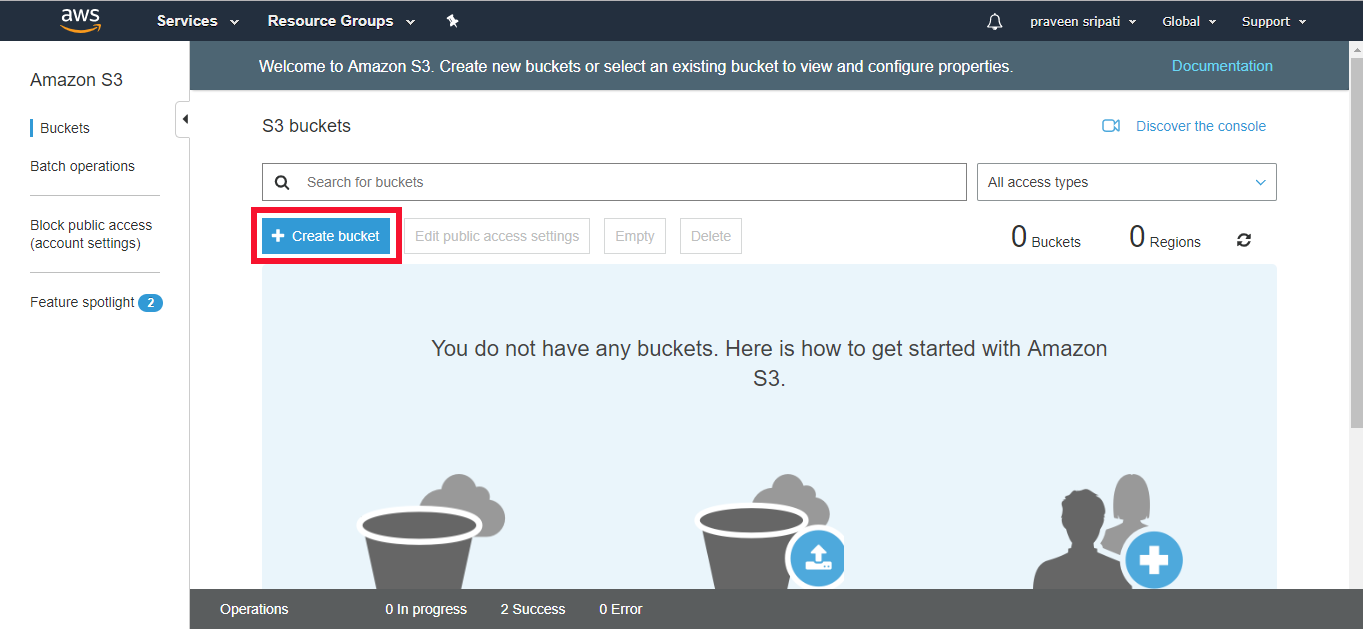This screenshot has width=1363, height=631.
Task: Open the Support menu
Action: coord(1274,21)
